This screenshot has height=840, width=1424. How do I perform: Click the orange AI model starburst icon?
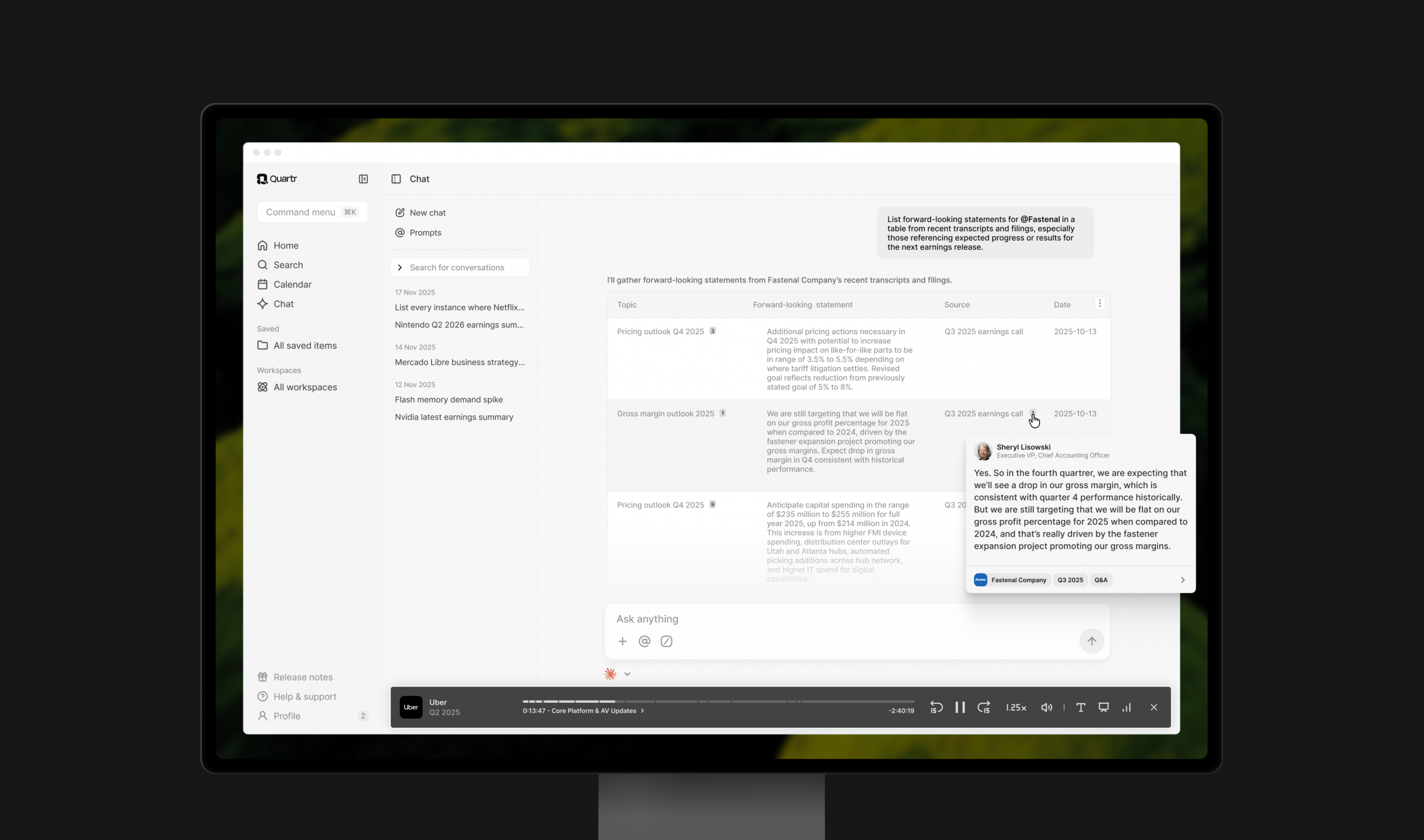coord(610,674)
